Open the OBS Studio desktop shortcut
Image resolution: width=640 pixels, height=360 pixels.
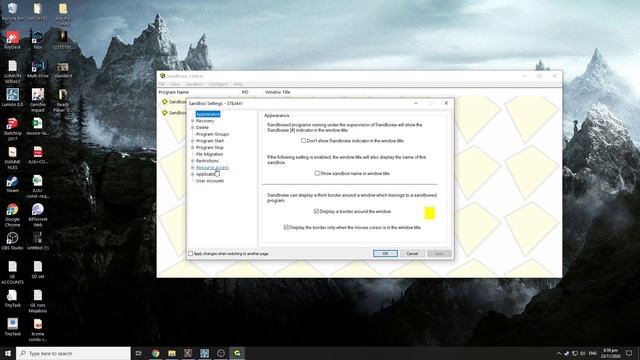12,241
